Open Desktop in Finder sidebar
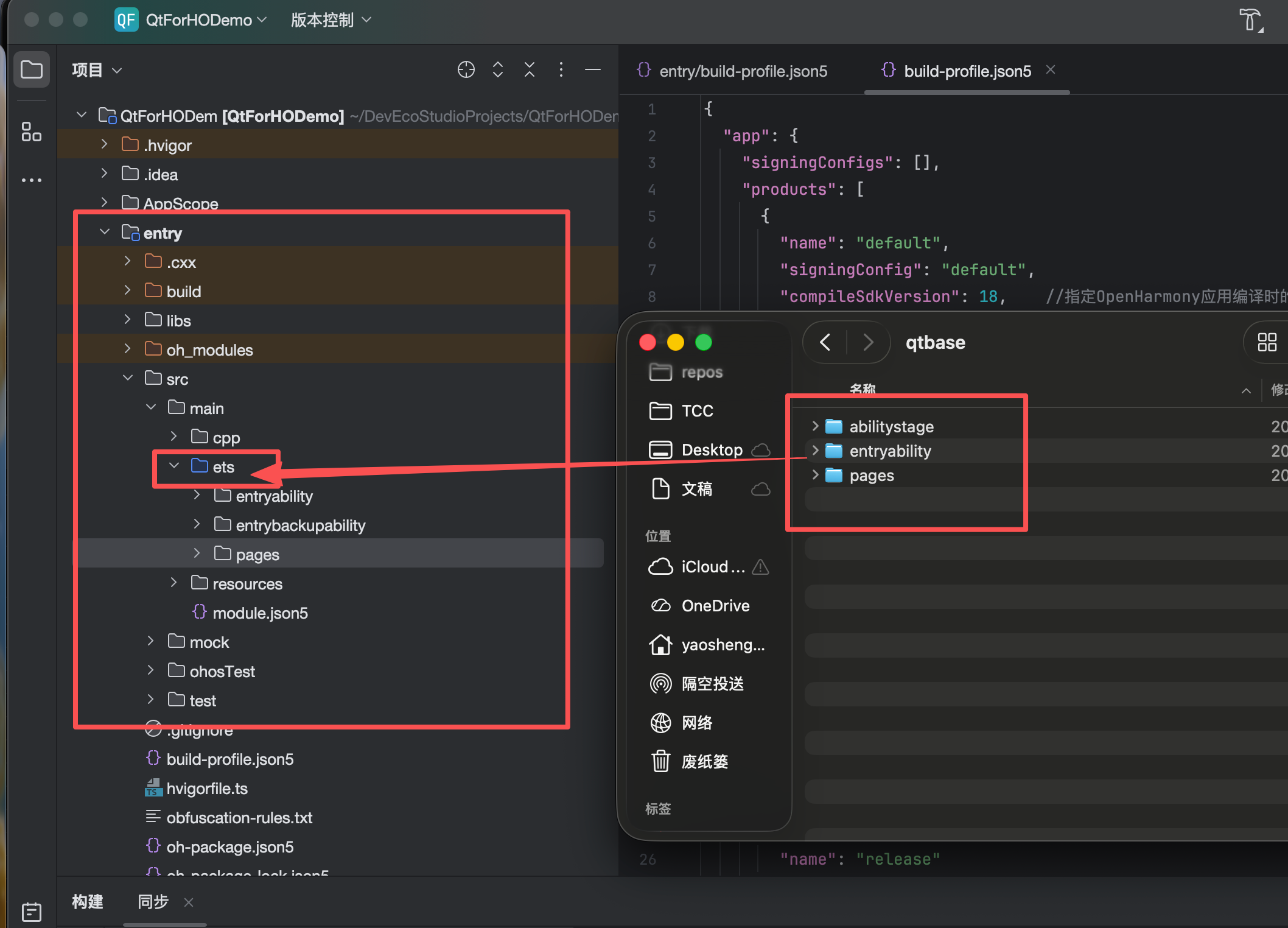The height and width of the screenshot is (928, 1288). [711, 450]
